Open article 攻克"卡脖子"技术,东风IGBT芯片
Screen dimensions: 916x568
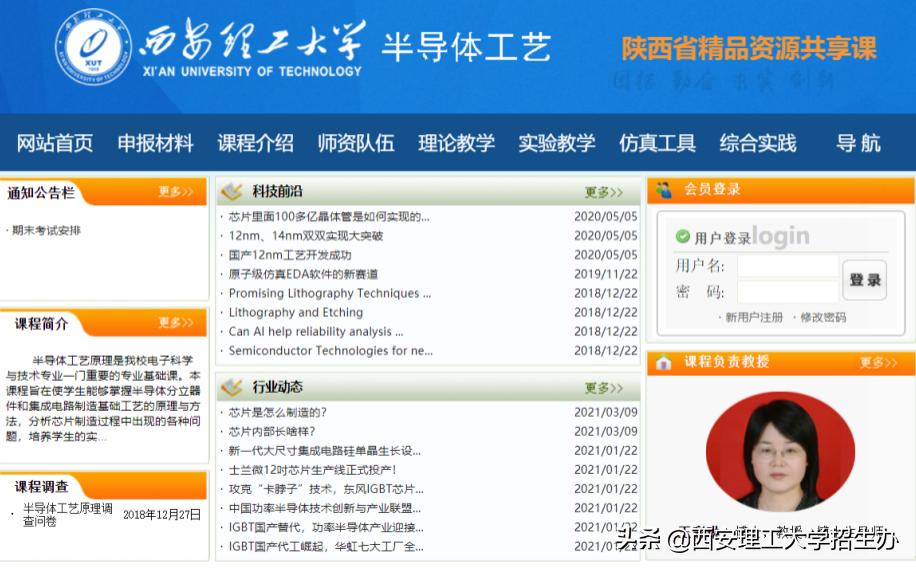[x=326, y=489]
